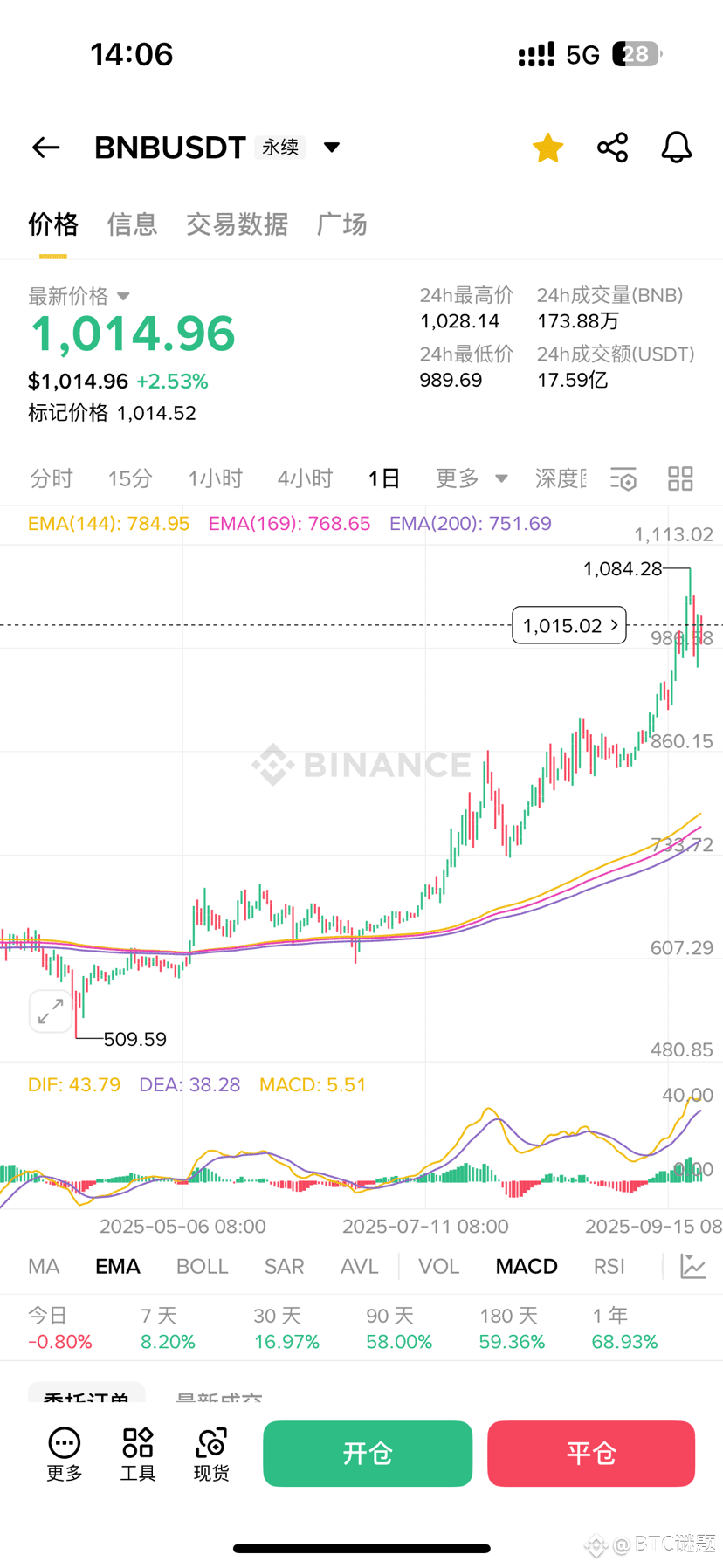This screenshot has width=723, height=1568.
Task: Tap the battery level indicator
Action: 637,54
